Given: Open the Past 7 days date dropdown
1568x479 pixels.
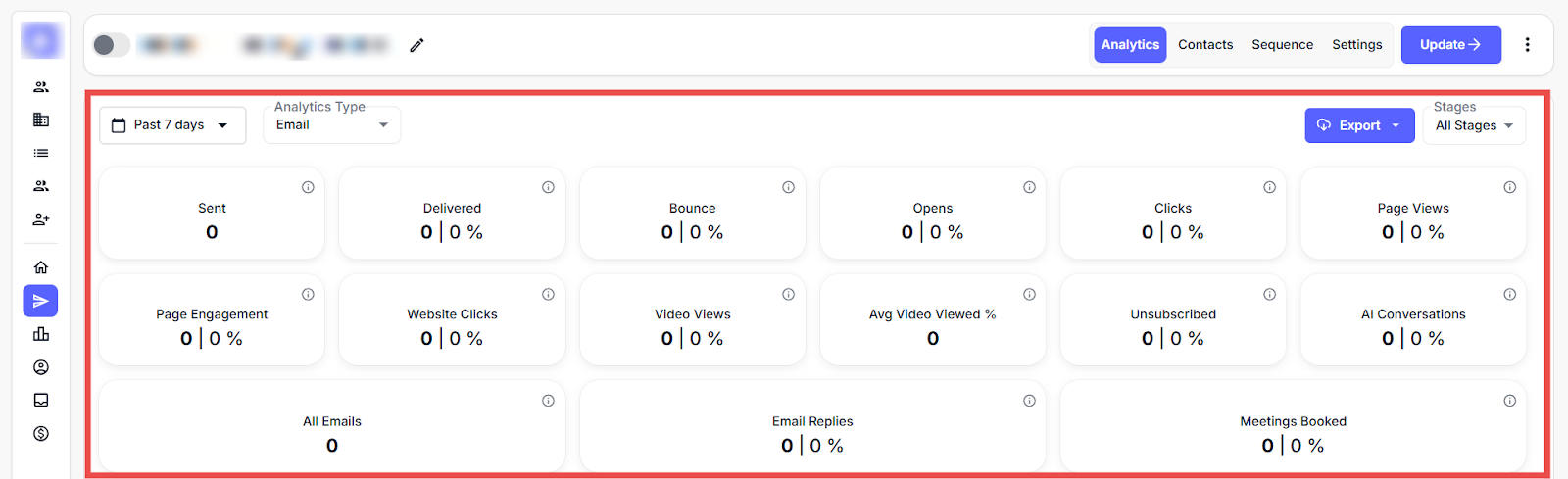Looking at the screenshot, I should click(x=171, y=125).
